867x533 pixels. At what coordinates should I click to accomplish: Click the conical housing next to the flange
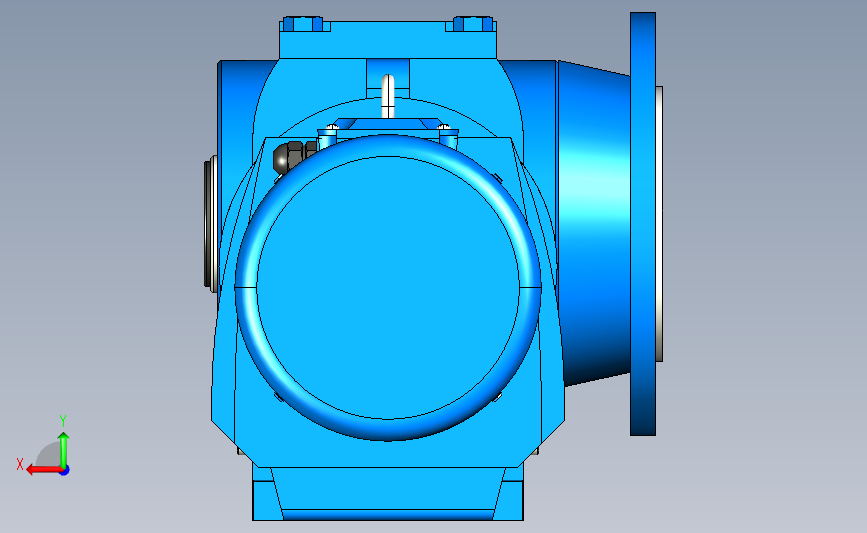point(594,224)
